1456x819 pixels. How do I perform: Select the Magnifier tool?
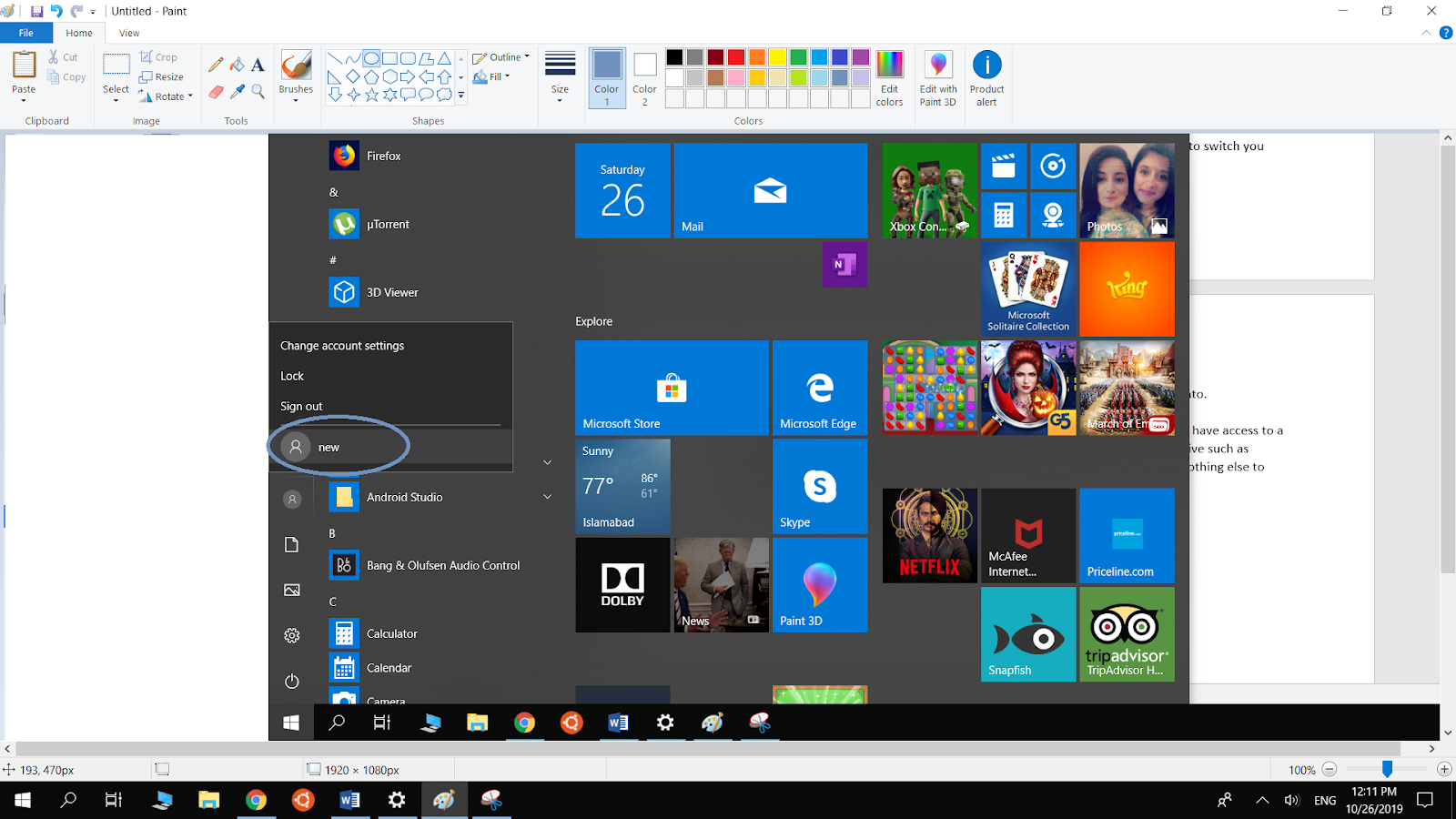(x=258, y=92)
